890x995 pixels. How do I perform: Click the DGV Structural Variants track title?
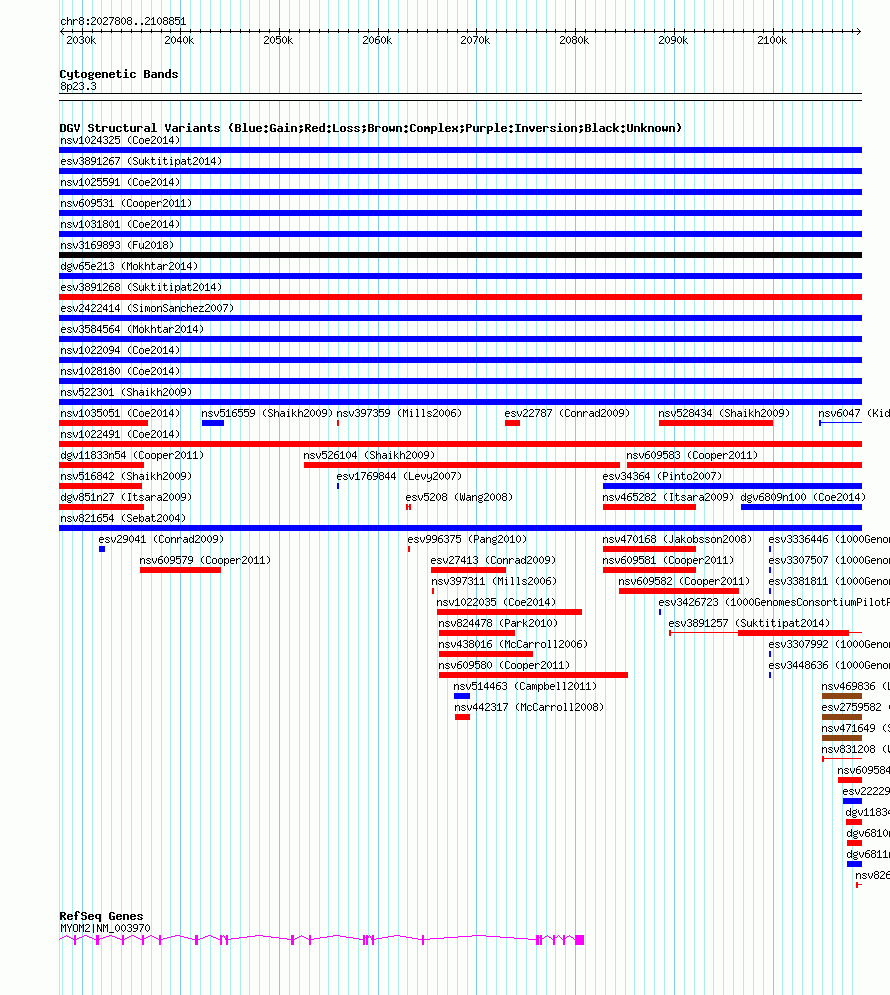coord(370,128)
